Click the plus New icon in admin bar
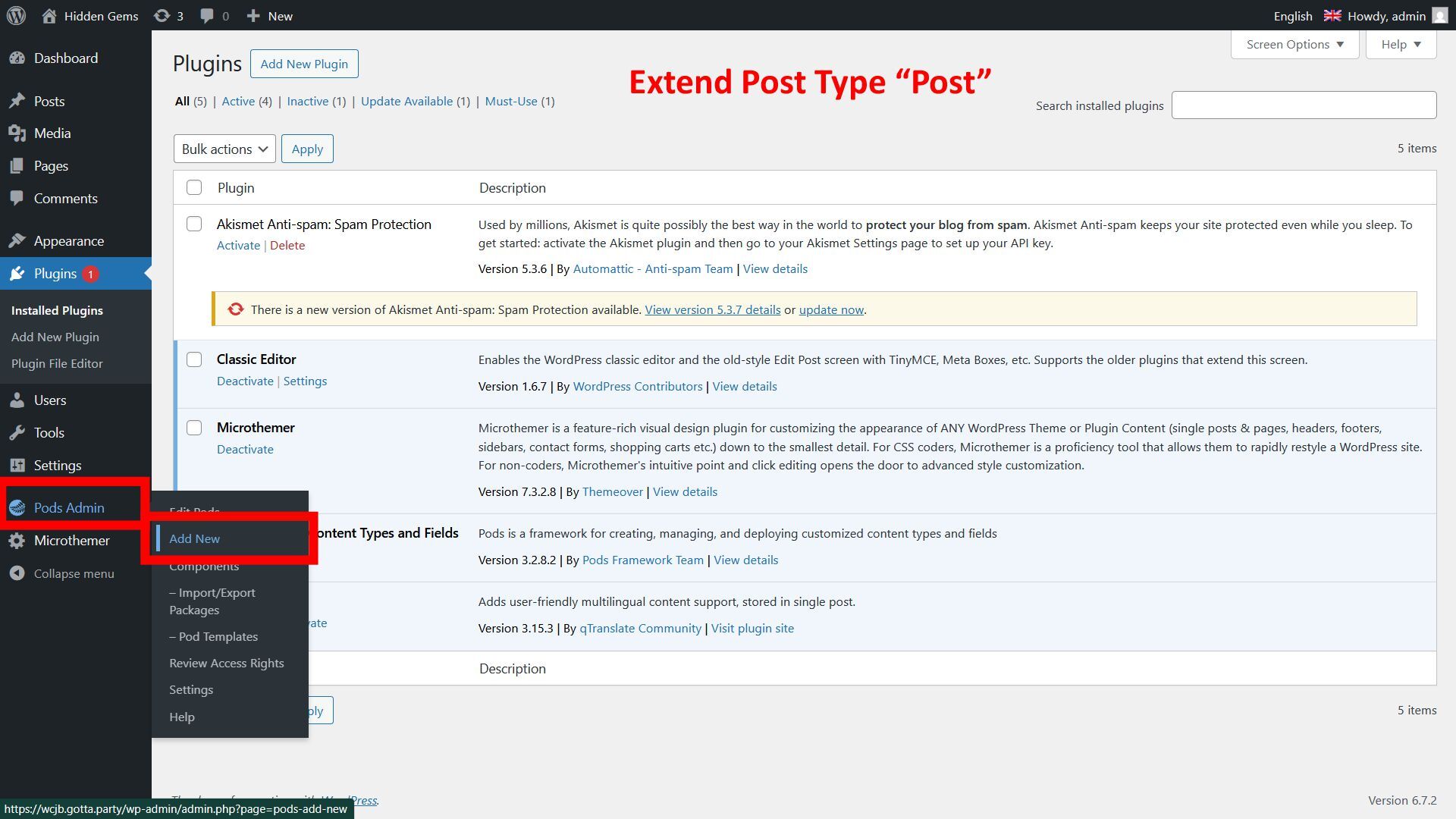The height and width of the screenshot is (819, 1456). pyautogui.click(x=253, y=15)
